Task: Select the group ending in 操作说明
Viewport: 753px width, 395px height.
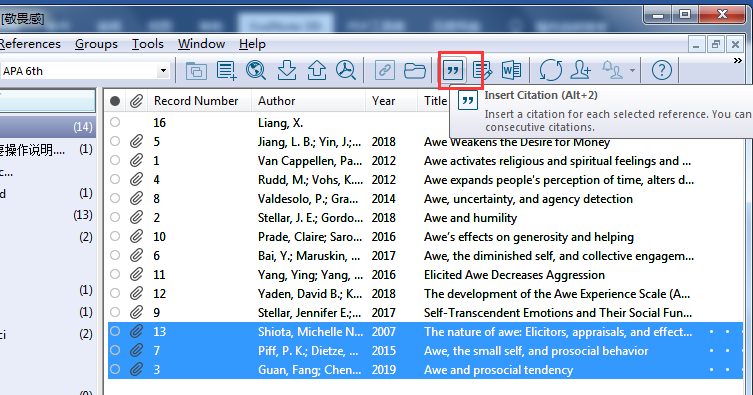Action: [48, 150]
